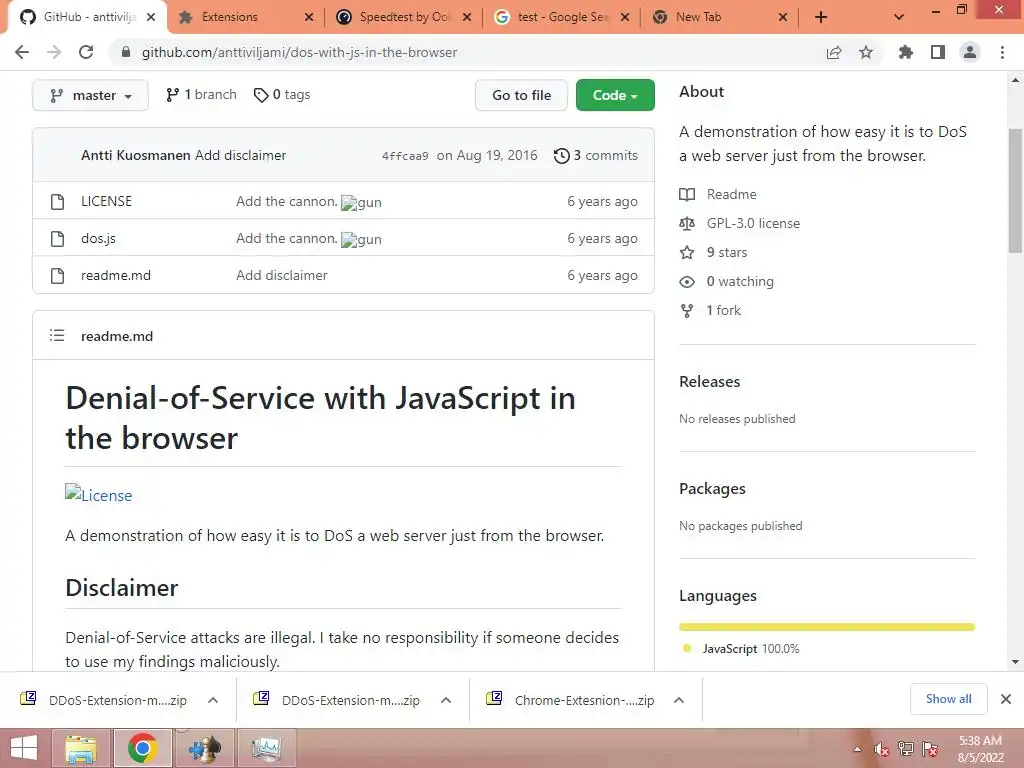Click the file icon beside LICENSE
This screenshot has width=1024, height=768.
click(57, 202)
